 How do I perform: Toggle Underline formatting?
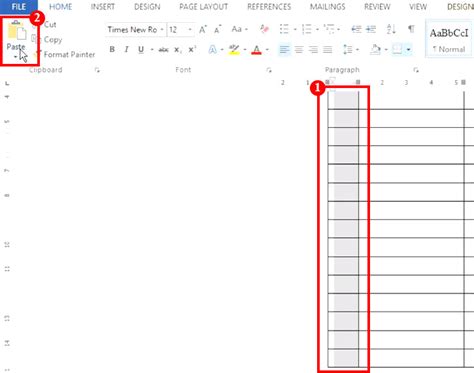[141, 49]
